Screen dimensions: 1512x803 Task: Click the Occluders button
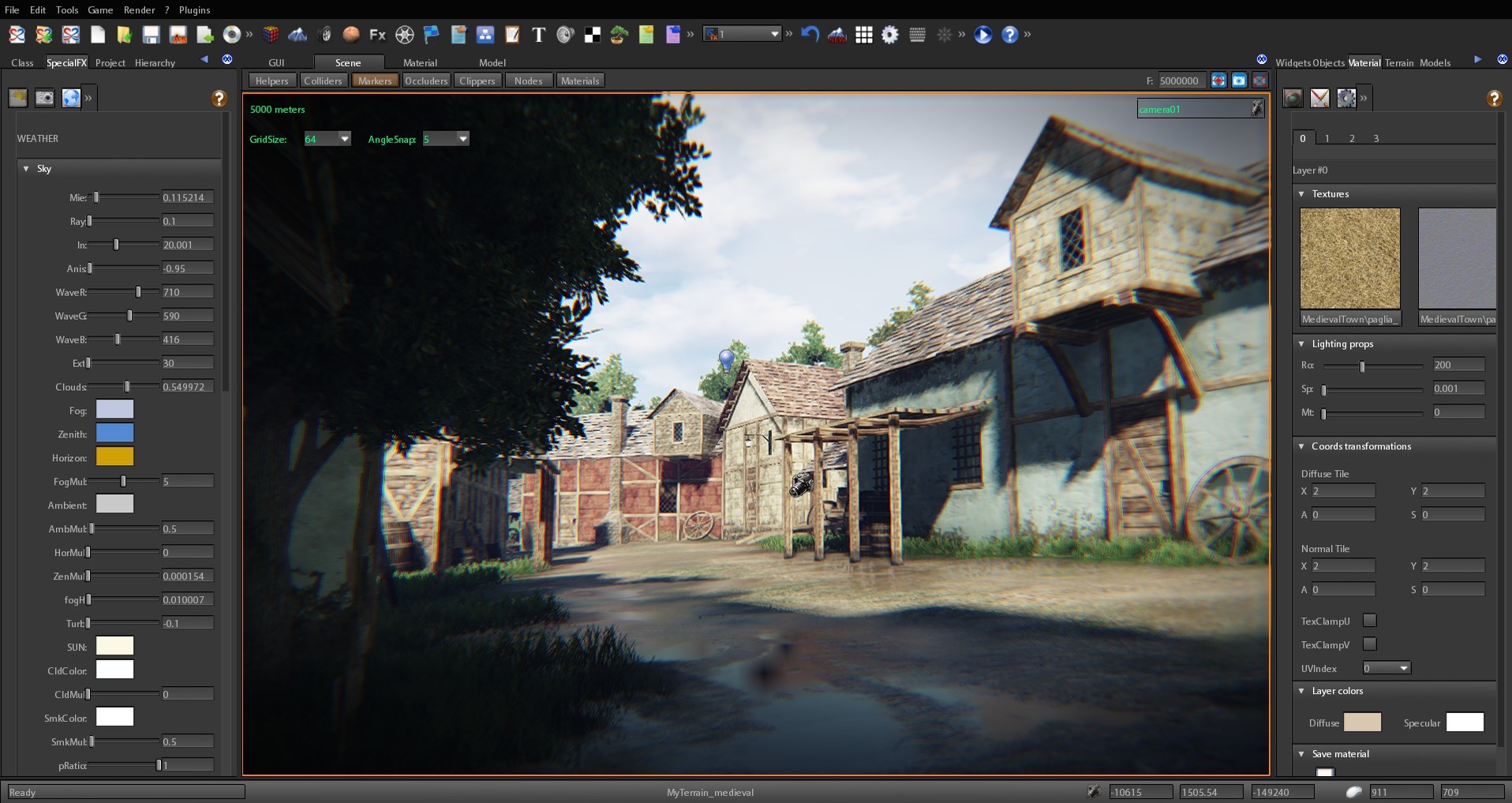point(426,81)
